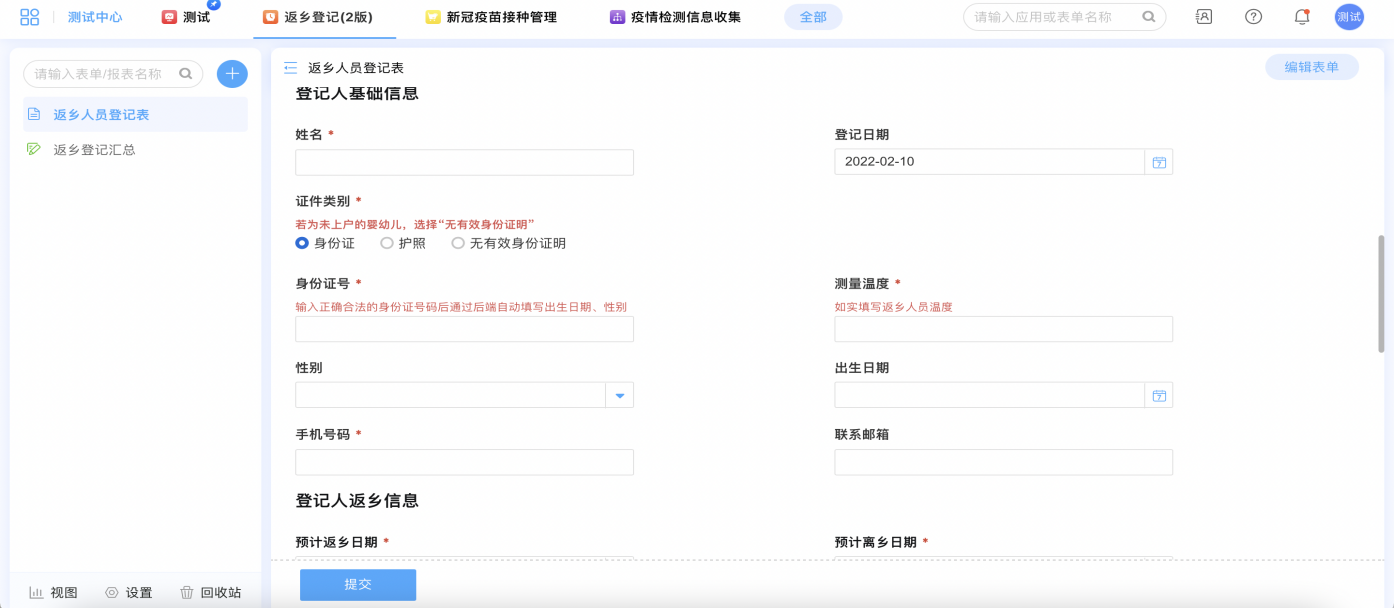Open the contacts icon in top bar

pos(1204,17)
